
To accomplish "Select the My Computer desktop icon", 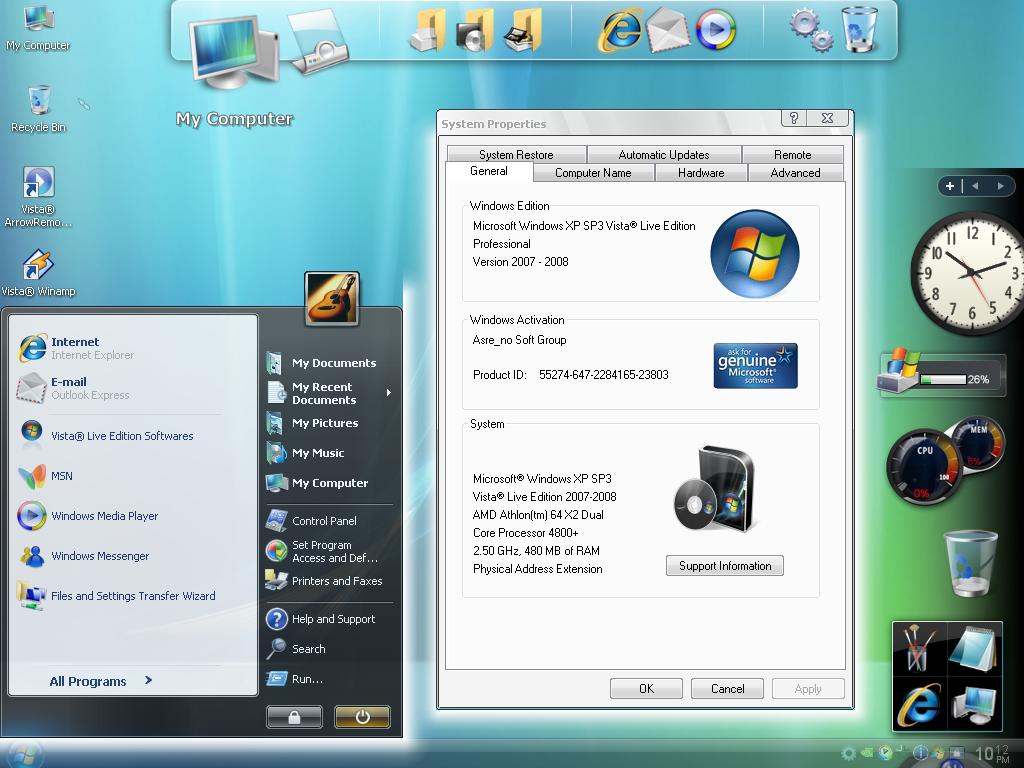I will (38, 27).
